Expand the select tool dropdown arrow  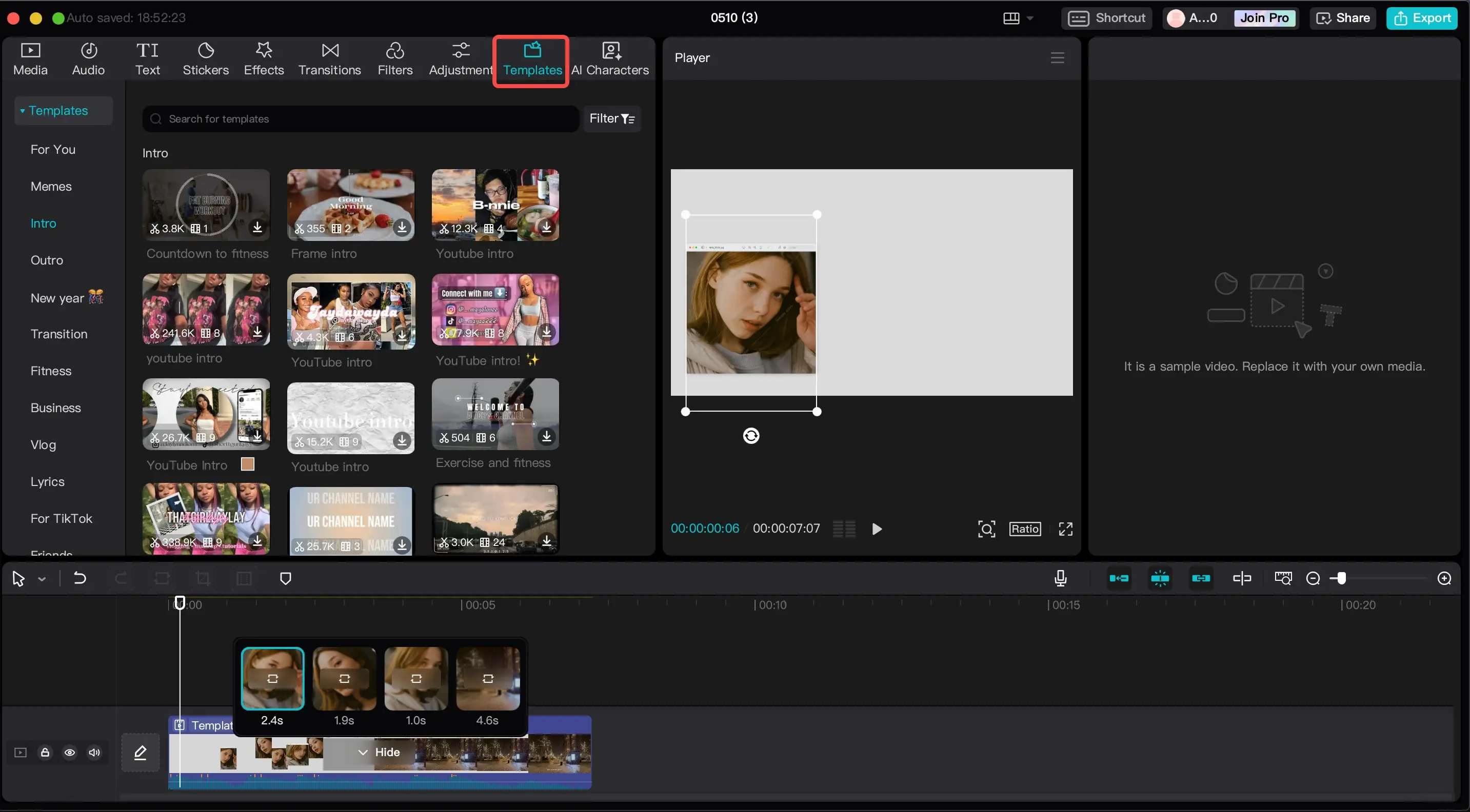tap(42, 579)
